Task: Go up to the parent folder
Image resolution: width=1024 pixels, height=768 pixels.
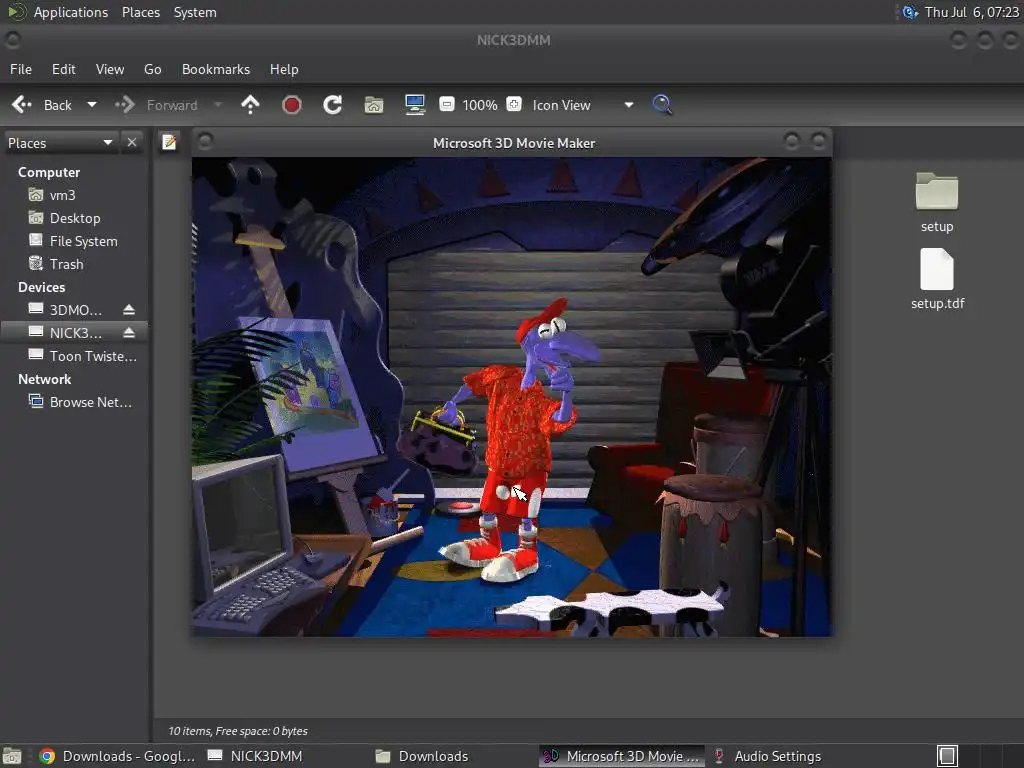Action: tap(250, 104)
